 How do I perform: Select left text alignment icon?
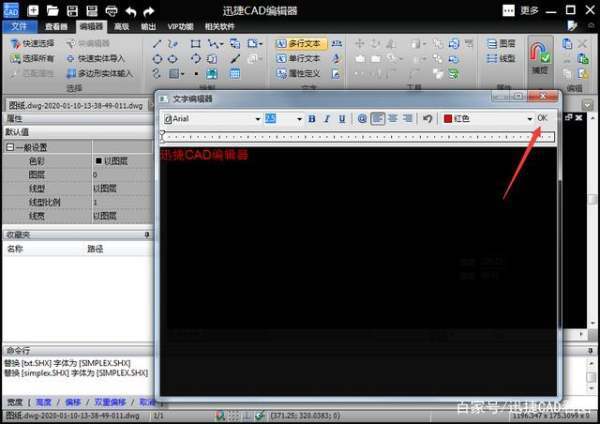click(x=378, y=119)
